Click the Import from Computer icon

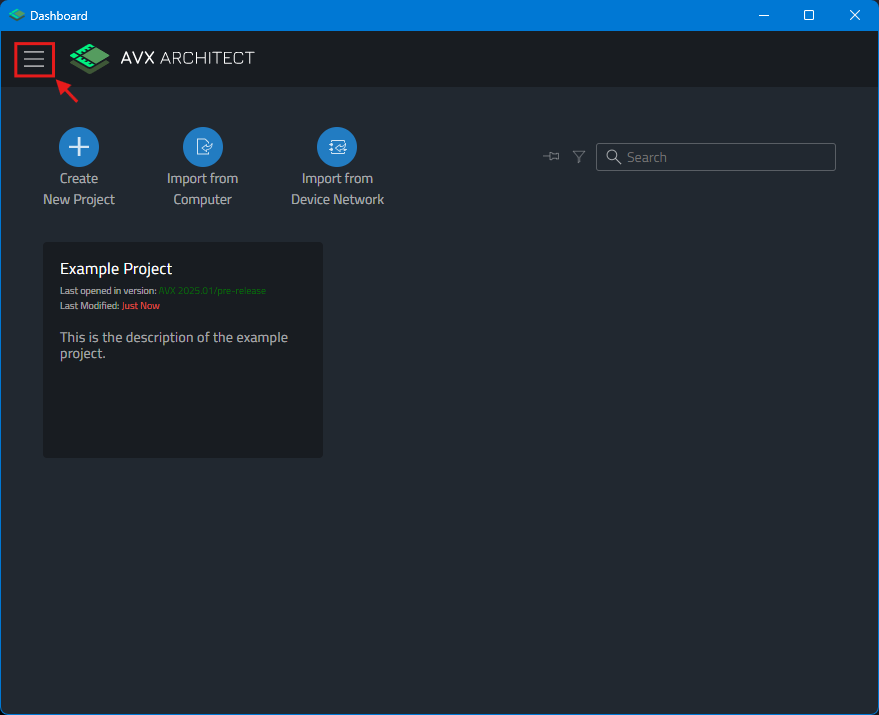[203, 147]
